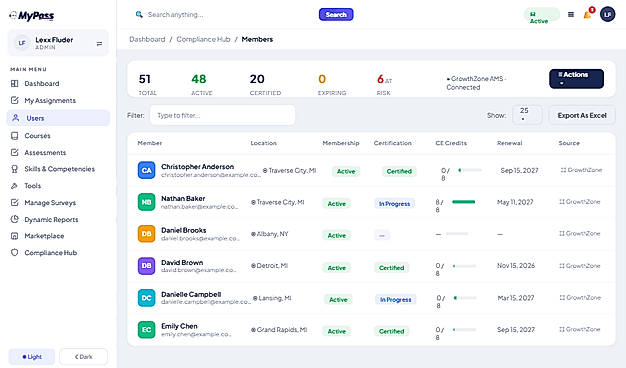Click the 'Lansing, MI' location

pos(272,298)
